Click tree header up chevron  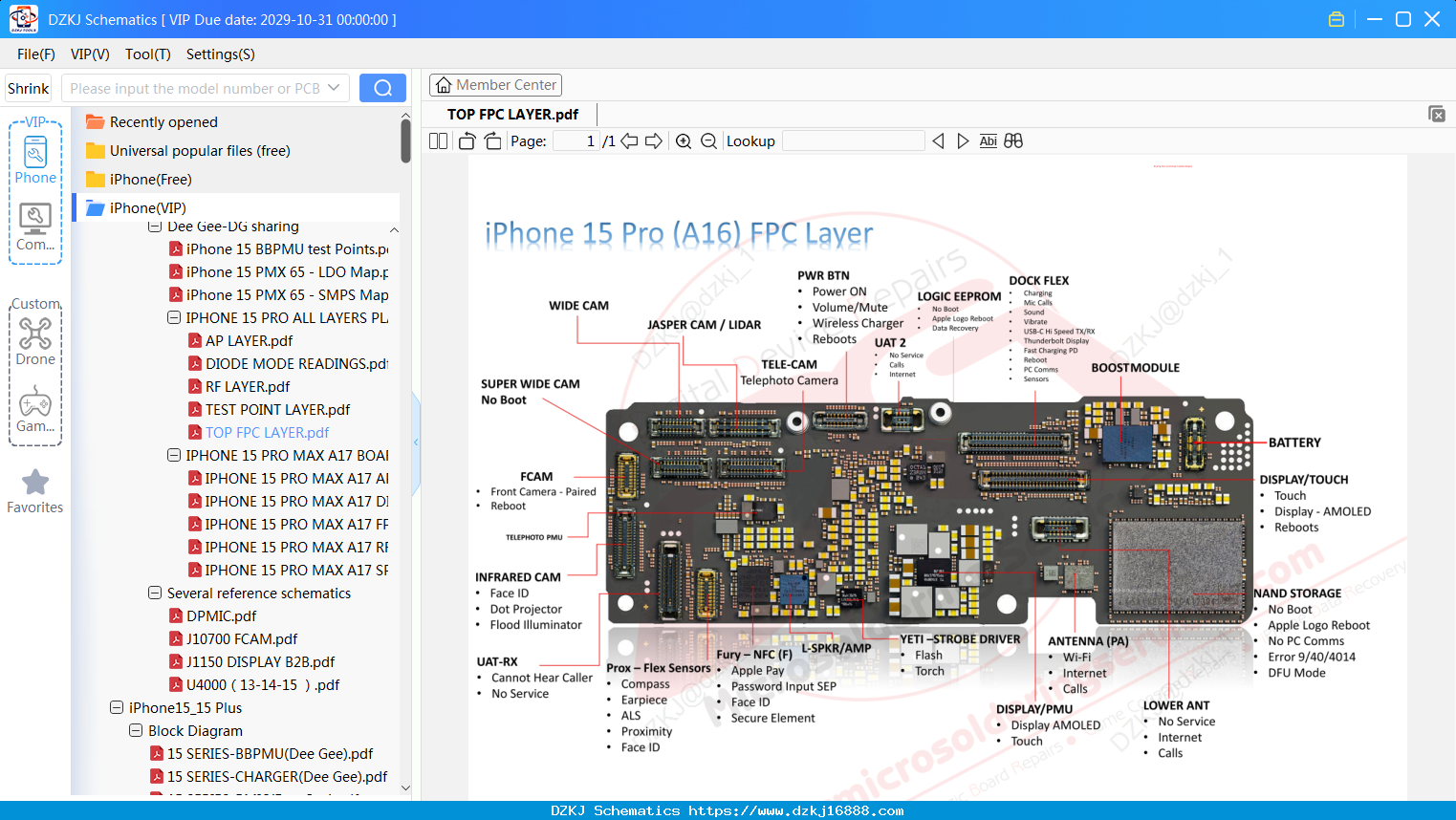coord(394,230)
